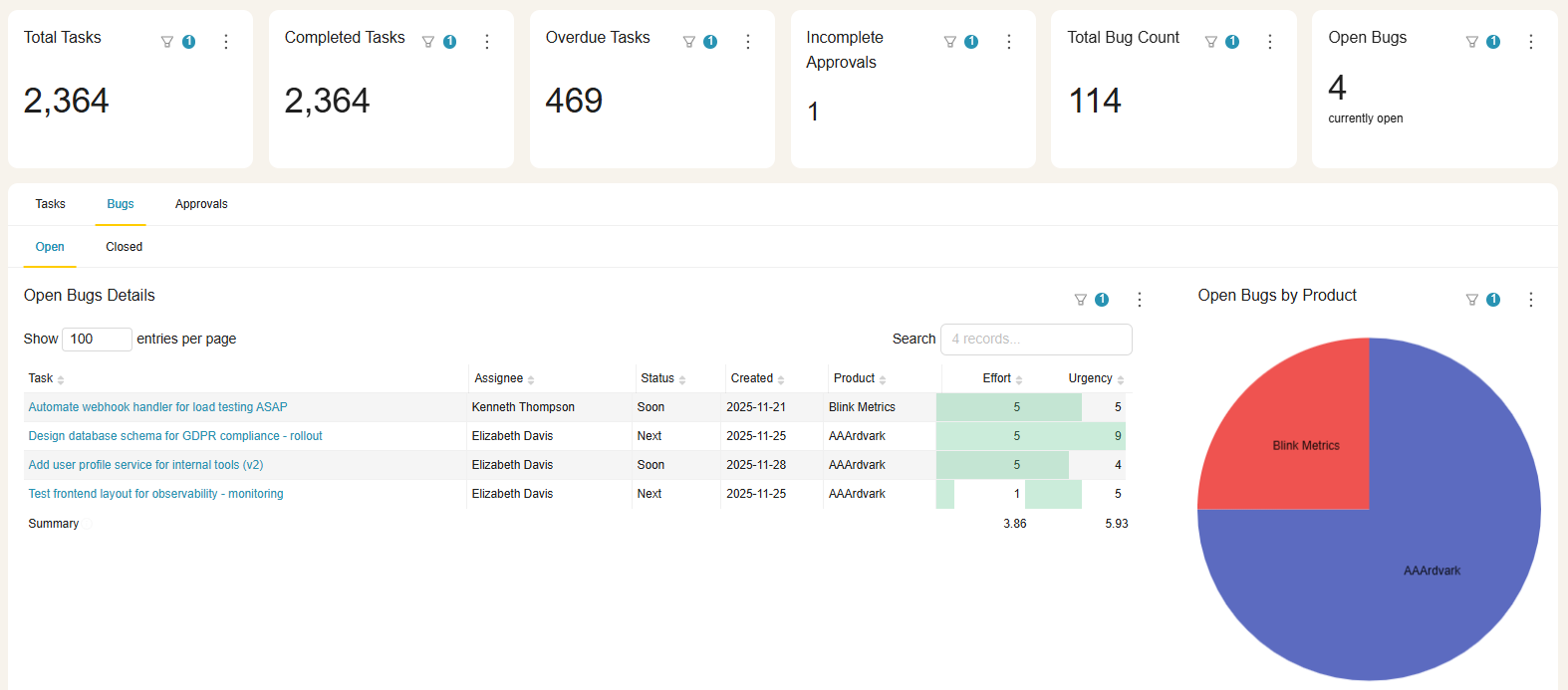
Task: Click filter icon on Overdue Tasks card
Action: [x=688, y=42]
